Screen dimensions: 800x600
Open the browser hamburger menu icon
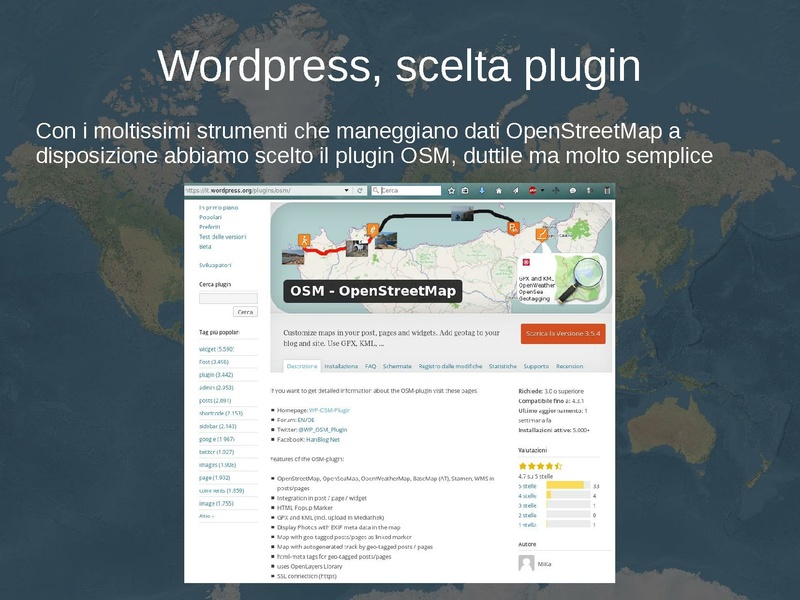(x=607, y=190)
